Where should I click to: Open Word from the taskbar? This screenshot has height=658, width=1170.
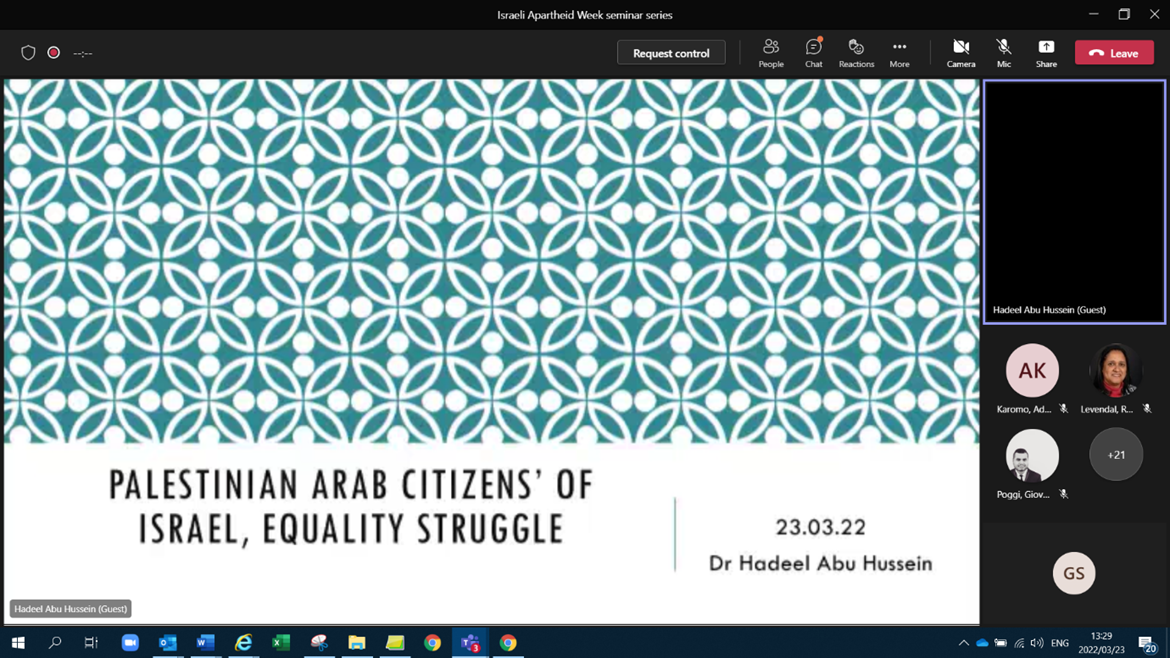click(205, 642)
